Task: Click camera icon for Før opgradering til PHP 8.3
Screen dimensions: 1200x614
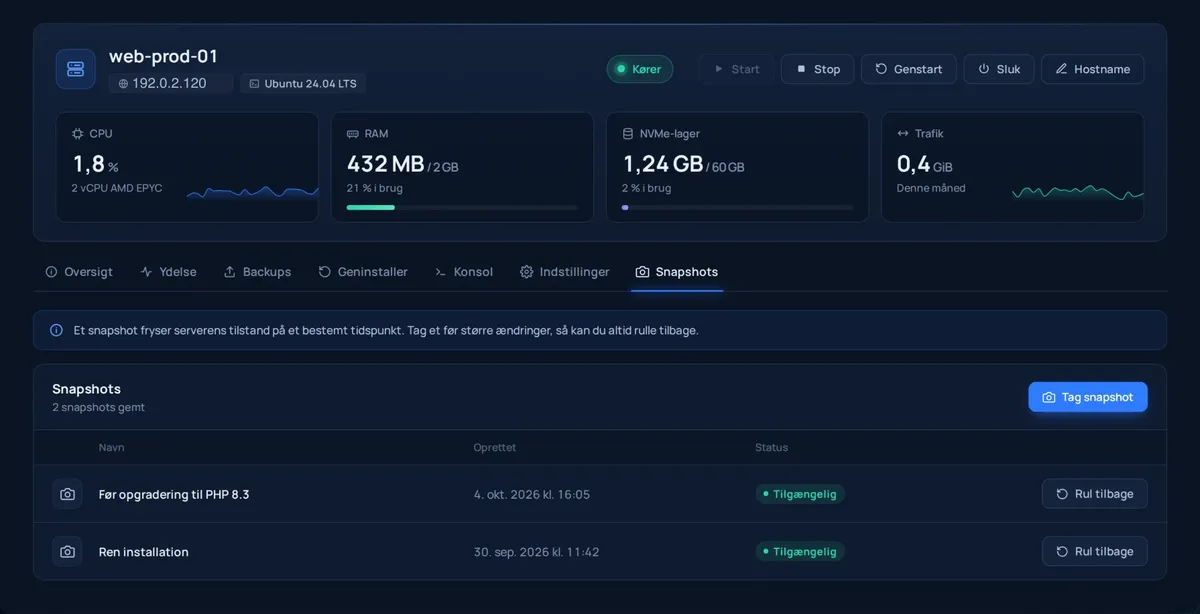Action: pyautogui.click(x=67, y=494)
